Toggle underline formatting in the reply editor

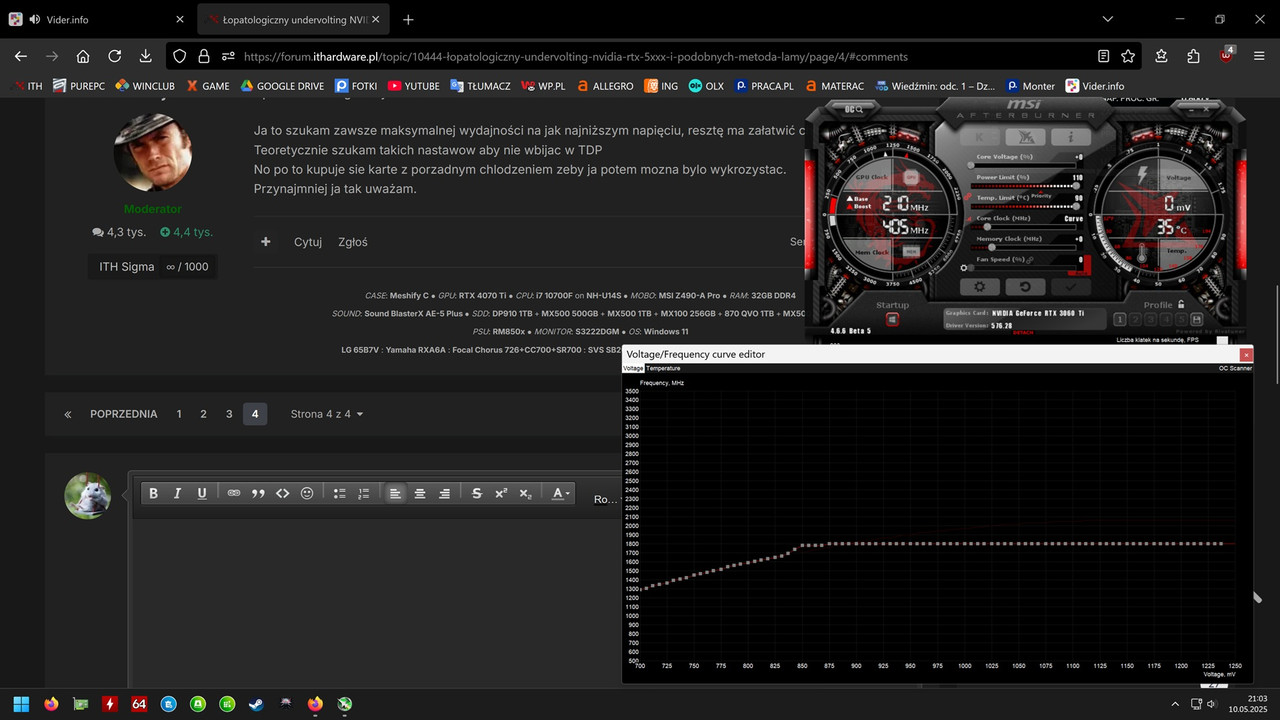(202, 493)
